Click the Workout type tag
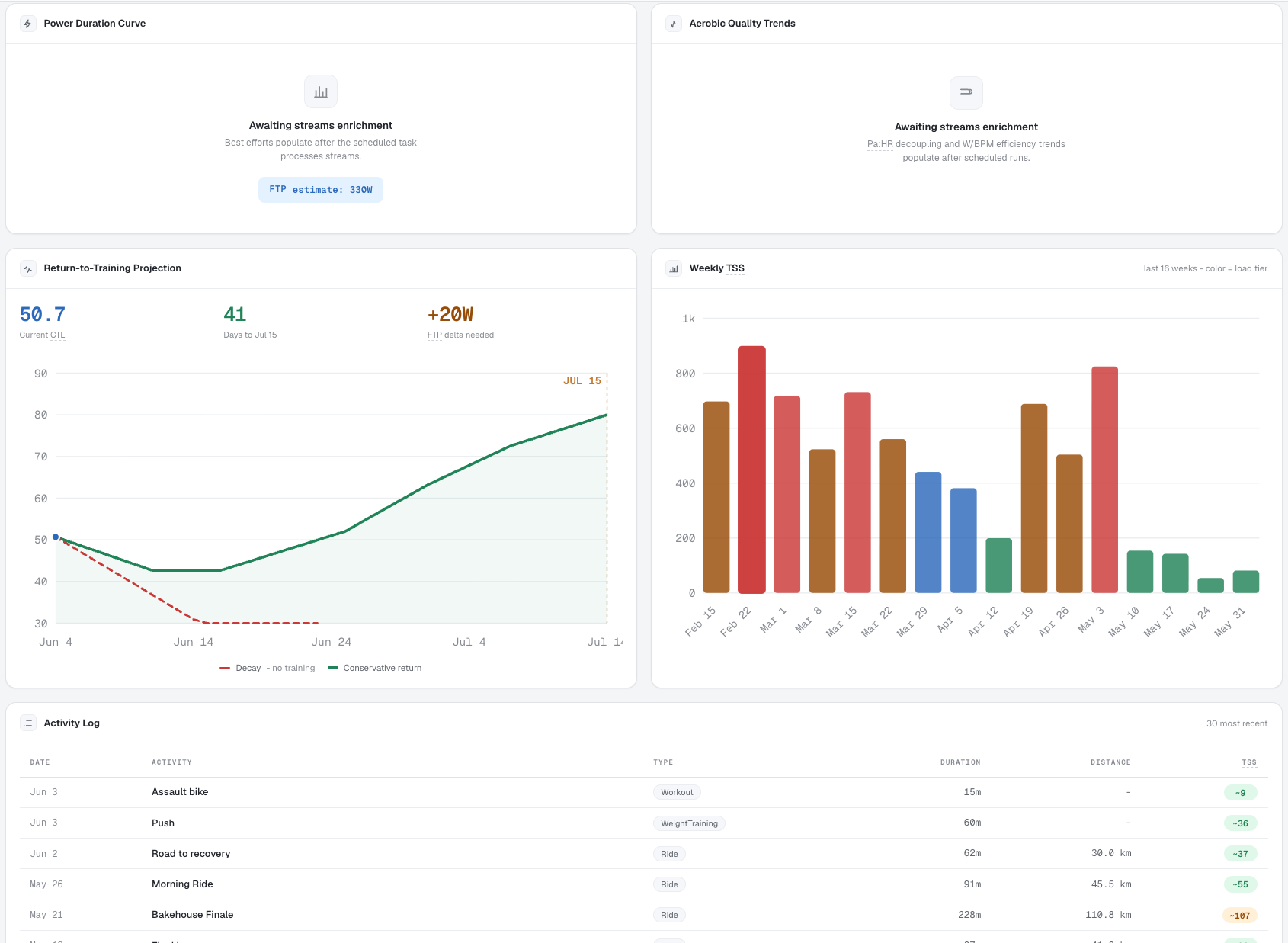 (x=677, y=792)
